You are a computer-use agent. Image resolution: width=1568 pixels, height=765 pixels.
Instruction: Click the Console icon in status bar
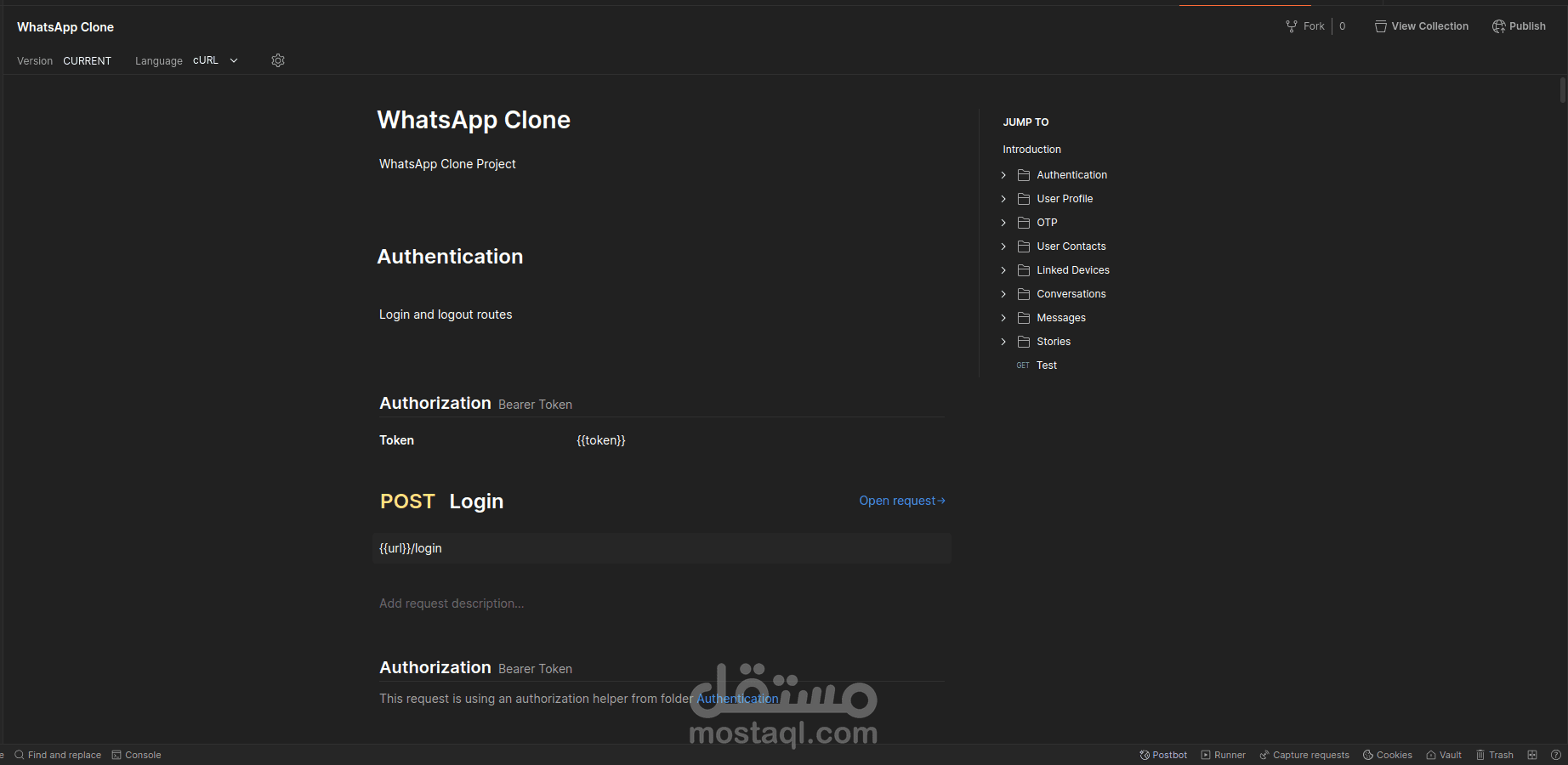coord(116,755)
